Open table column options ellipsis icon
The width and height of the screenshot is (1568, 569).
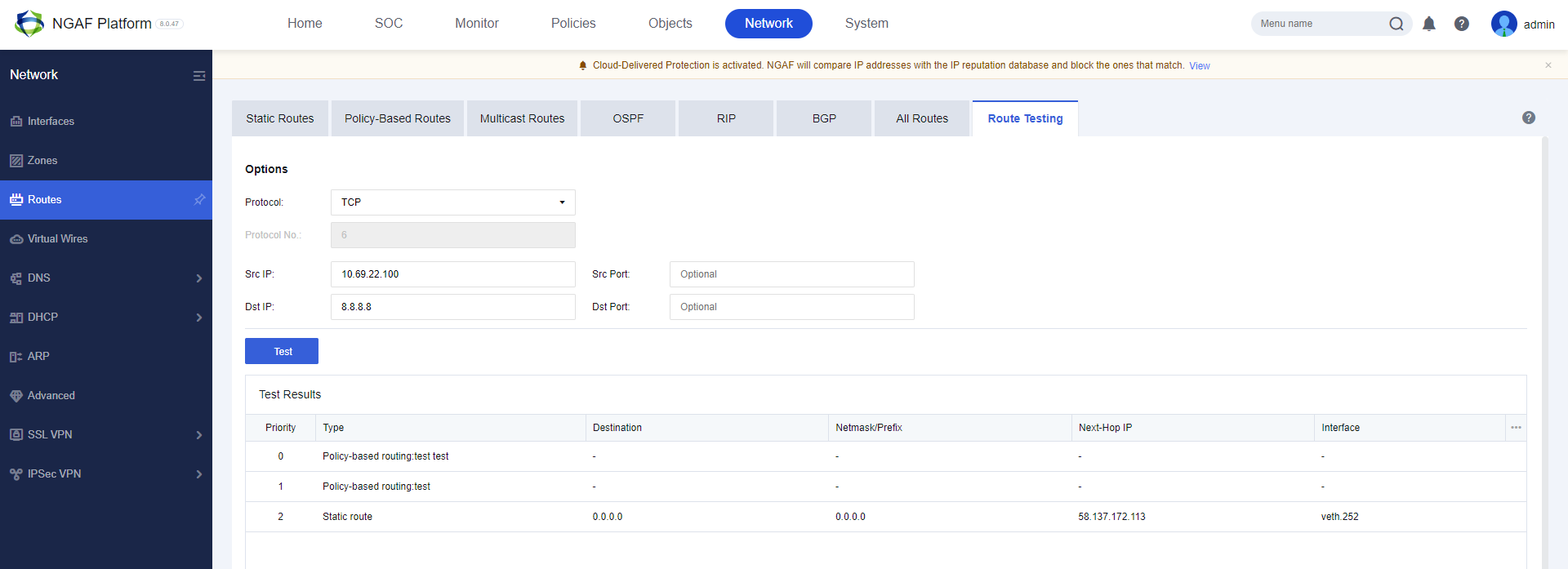pos(1516,428)
